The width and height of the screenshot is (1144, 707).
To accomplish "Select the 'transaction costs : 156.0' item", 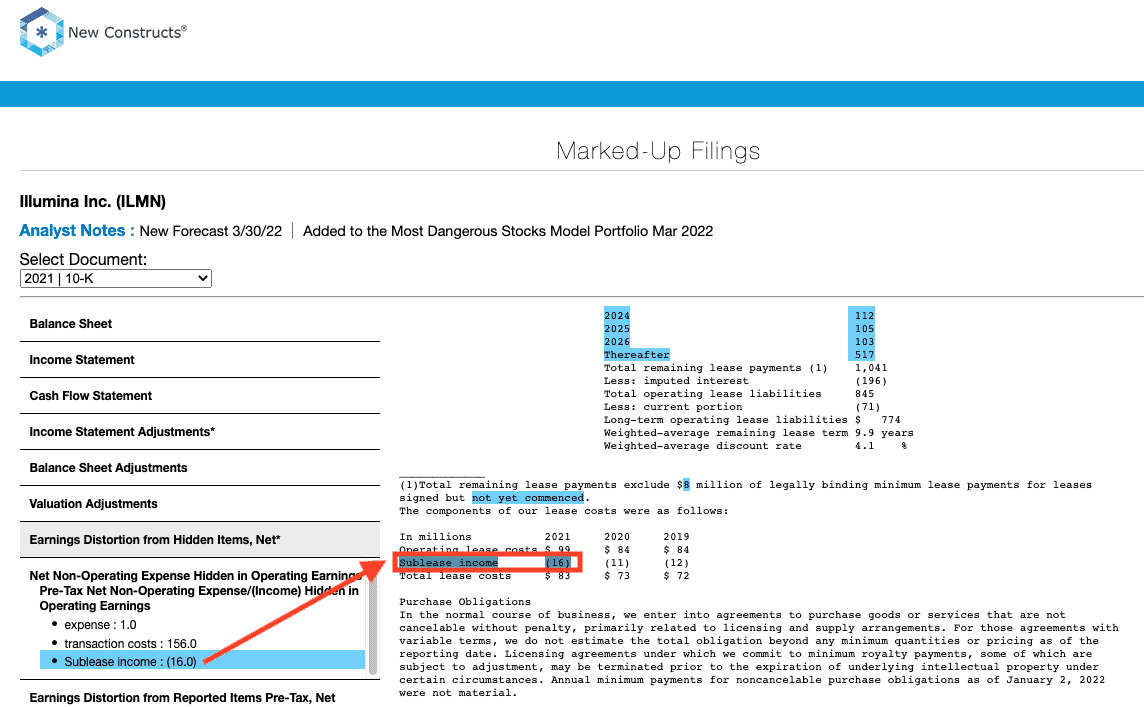I will [131, 644].
